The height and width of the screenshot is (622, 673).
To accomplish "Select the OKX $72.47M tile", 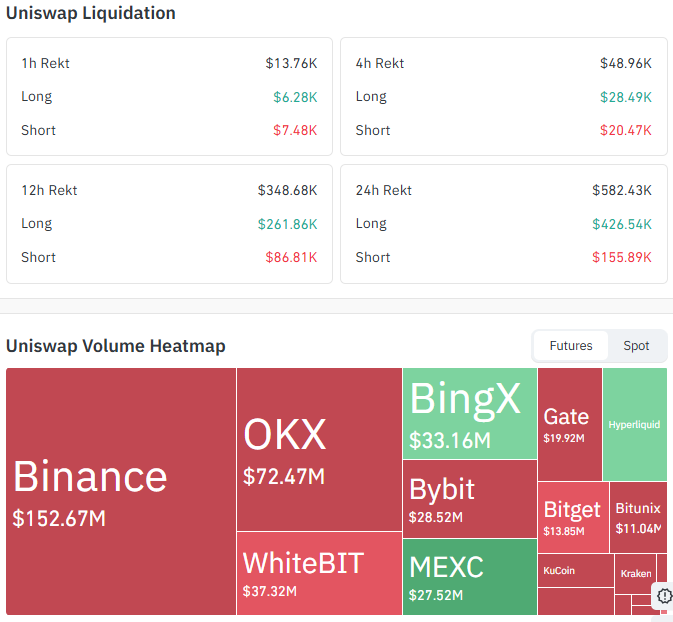I will point(319,449).
